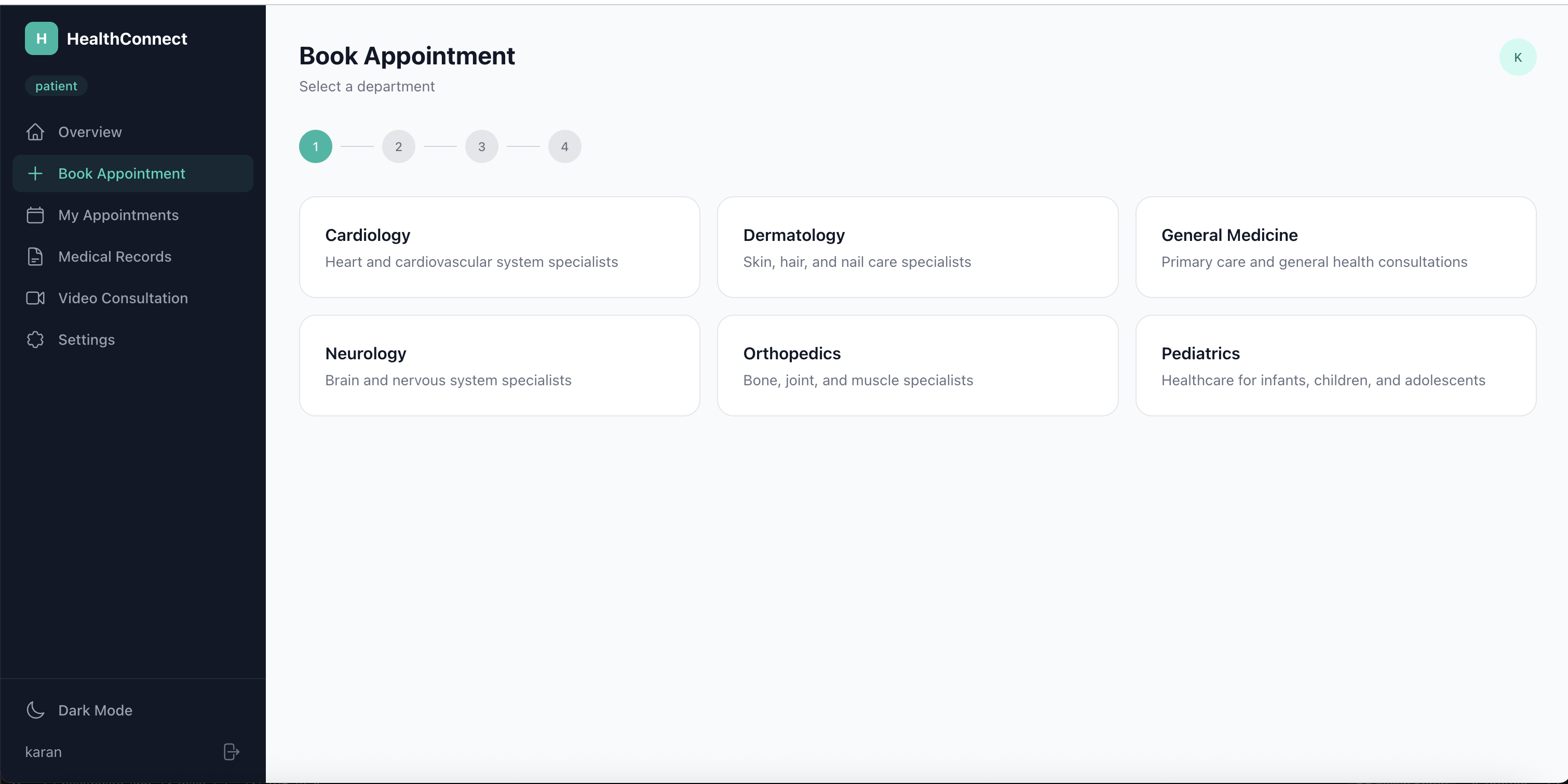
Task: Pick the Pediatrics department card
Action: pyautogui.click(x=1335, y=365)
